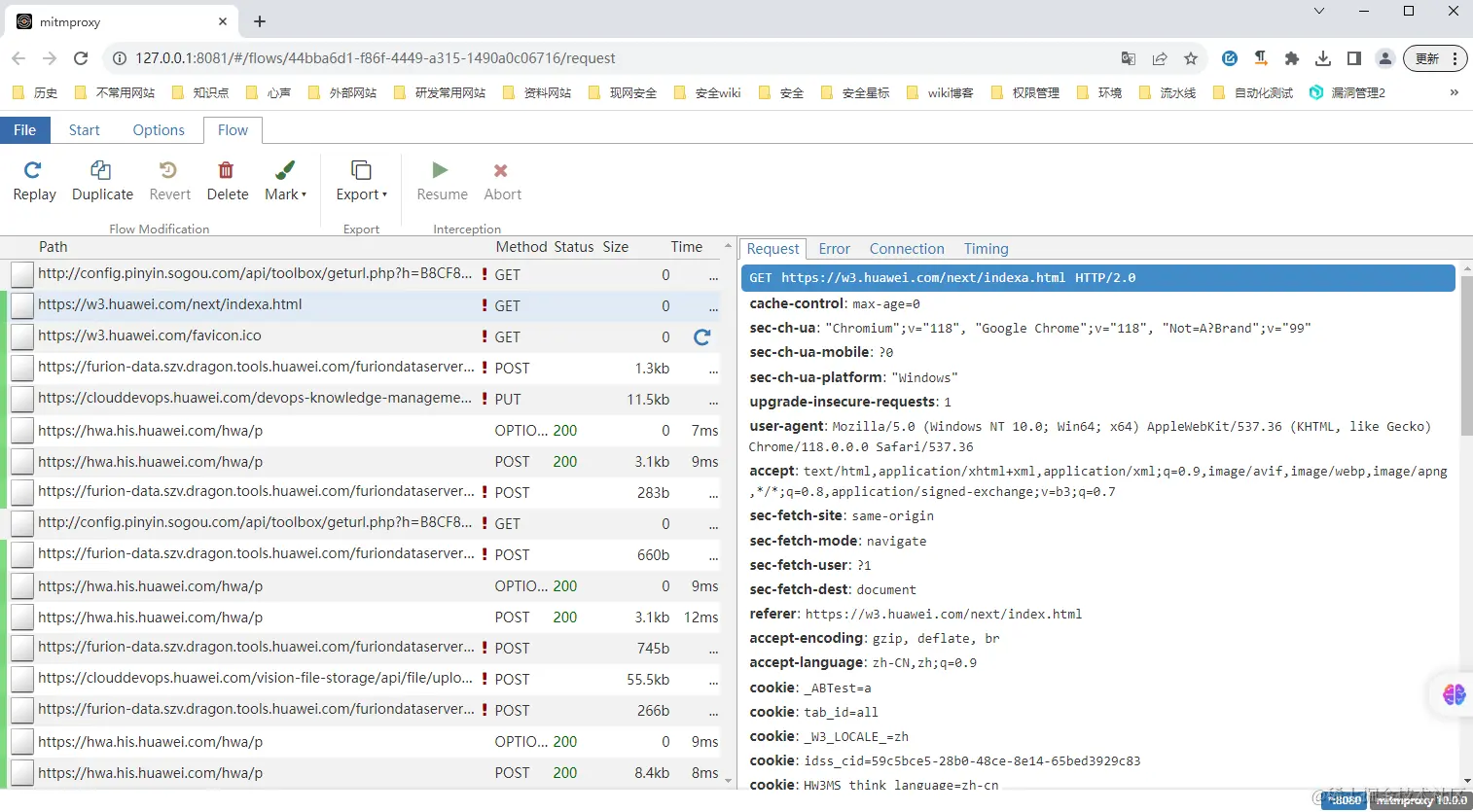
Task: Click the translate page icon
Action: [x=1129, y=58]
